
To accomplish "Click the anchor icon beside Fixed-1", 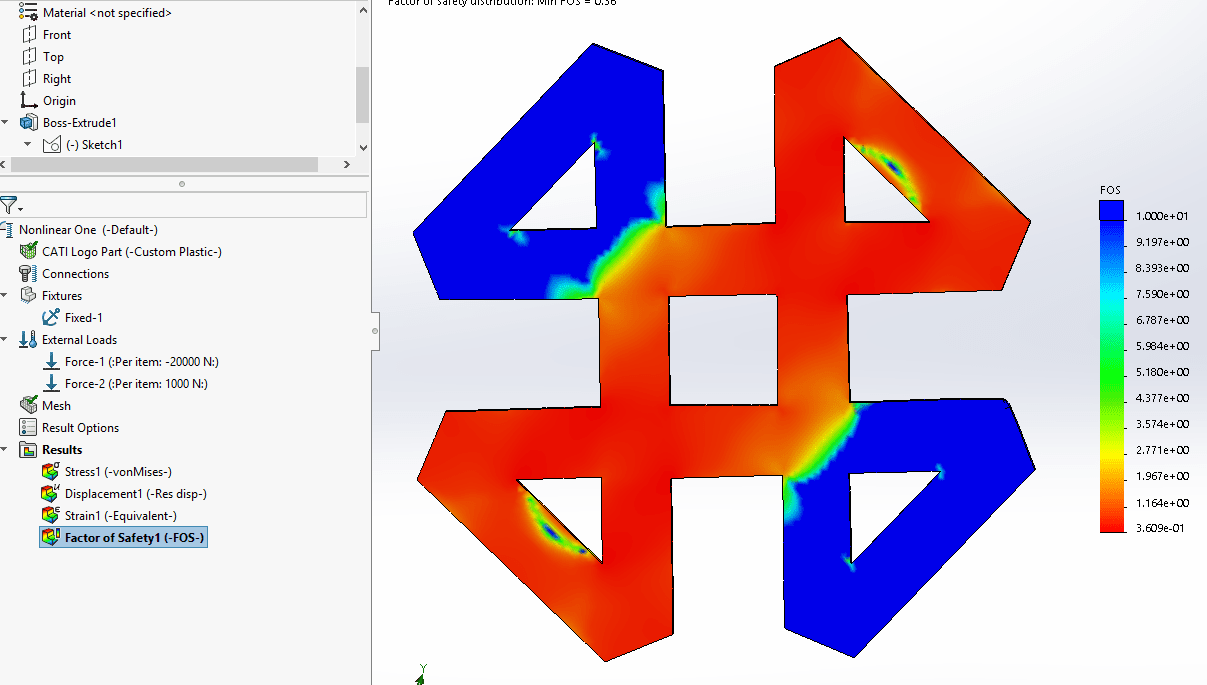I will pos(51,317).
